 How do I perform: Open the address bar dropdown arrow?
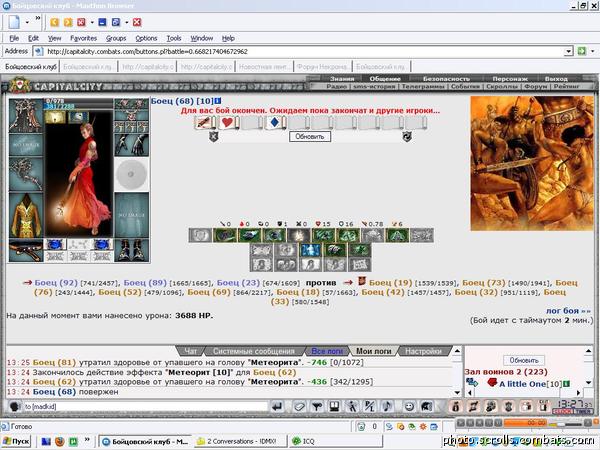pyautogui.click(x=569, y=51)
